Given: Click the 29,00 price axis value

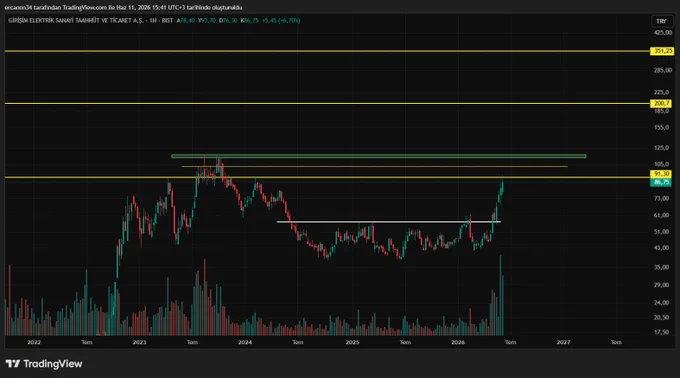Looking at the screenshot, I should (661, 285).
